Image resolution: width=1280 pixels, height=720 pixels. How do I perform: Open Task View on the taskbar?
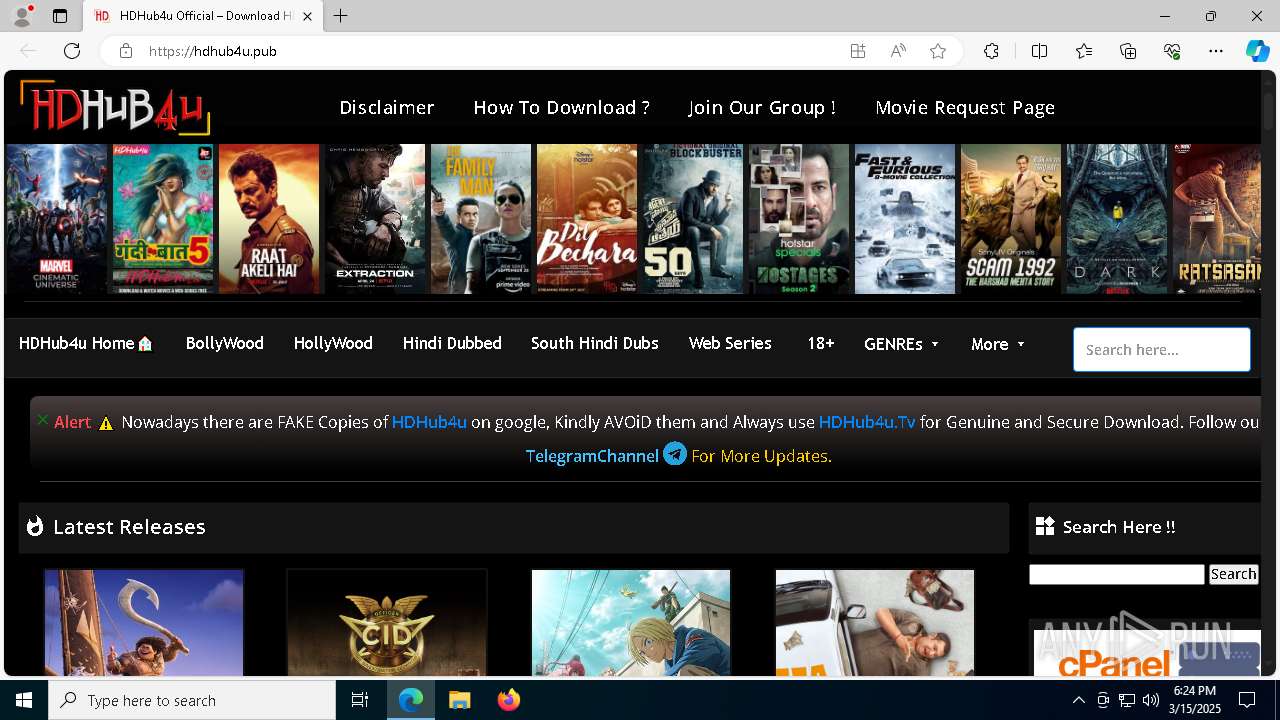(x=360, y=700)
